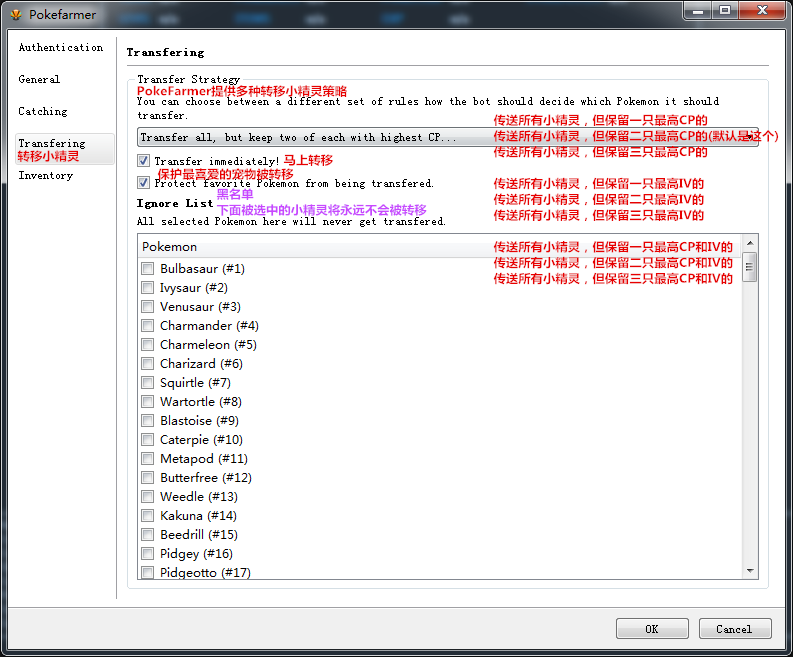The height and width of the screenshot is (657, 793).
Task: Check the Pidgey (#16) checkbox
Action: click(148, 553)
